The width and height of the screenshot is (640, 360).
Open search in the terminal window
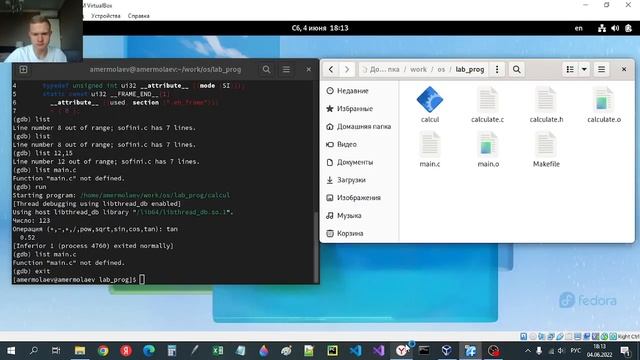tap(267, 69)
